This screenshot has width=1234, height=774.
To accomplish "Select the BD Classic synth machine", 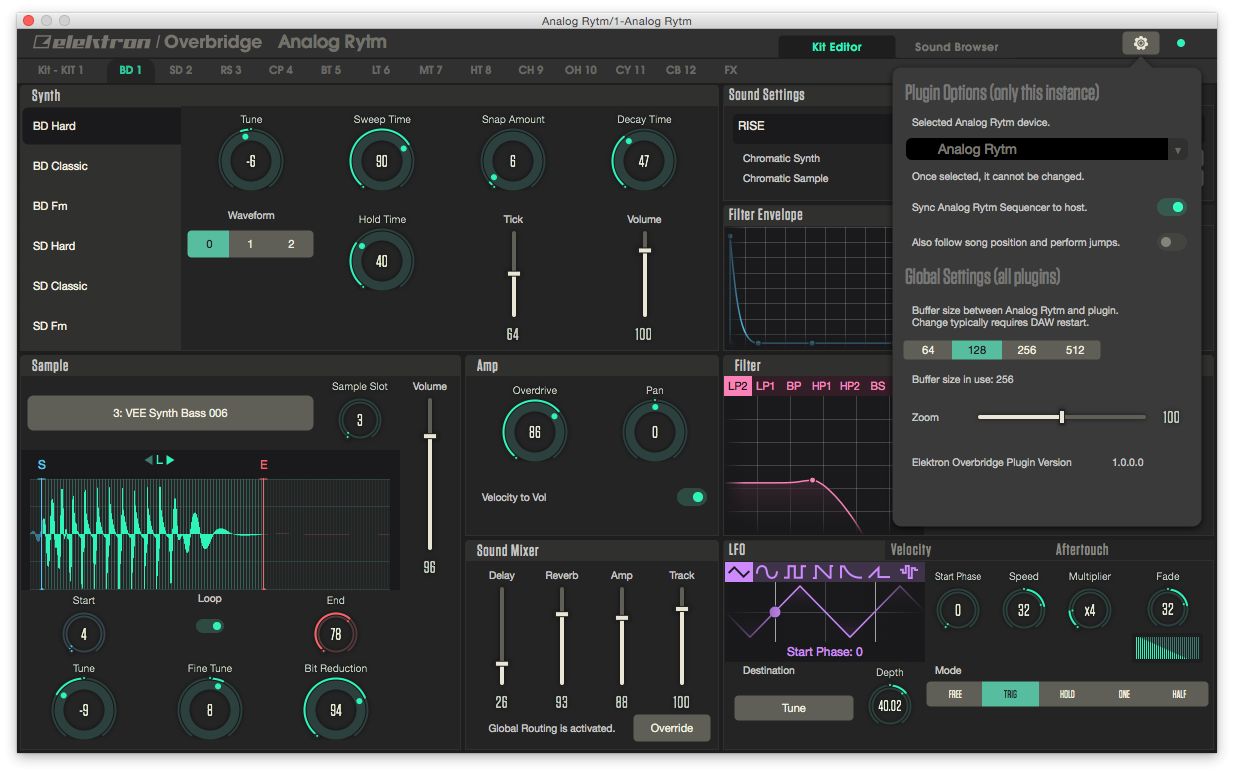I will (101, 166).
